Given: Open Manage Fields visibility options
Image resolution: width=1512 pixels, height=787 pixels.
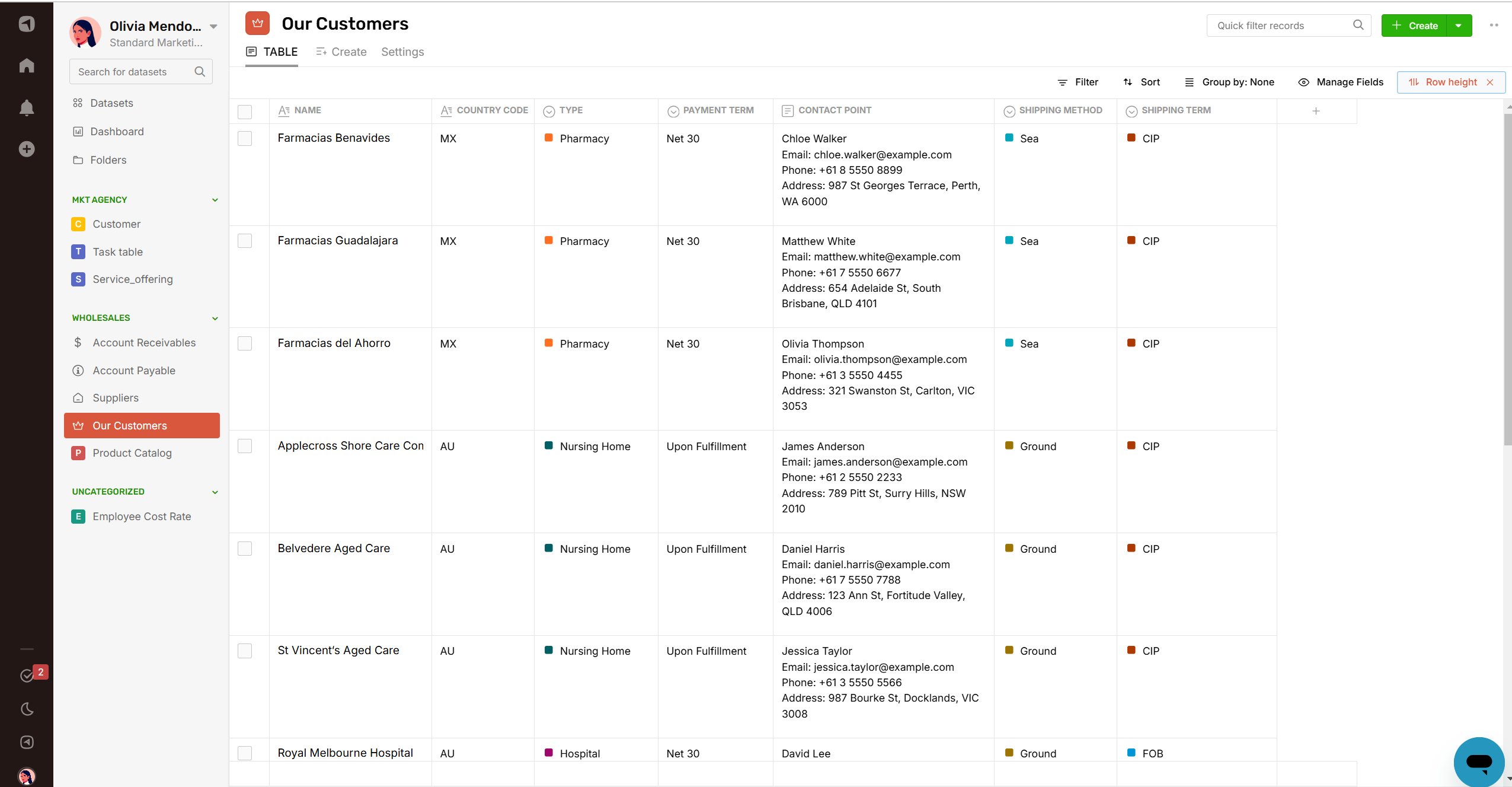Looking at the screenshot, I should point(1341,82).
